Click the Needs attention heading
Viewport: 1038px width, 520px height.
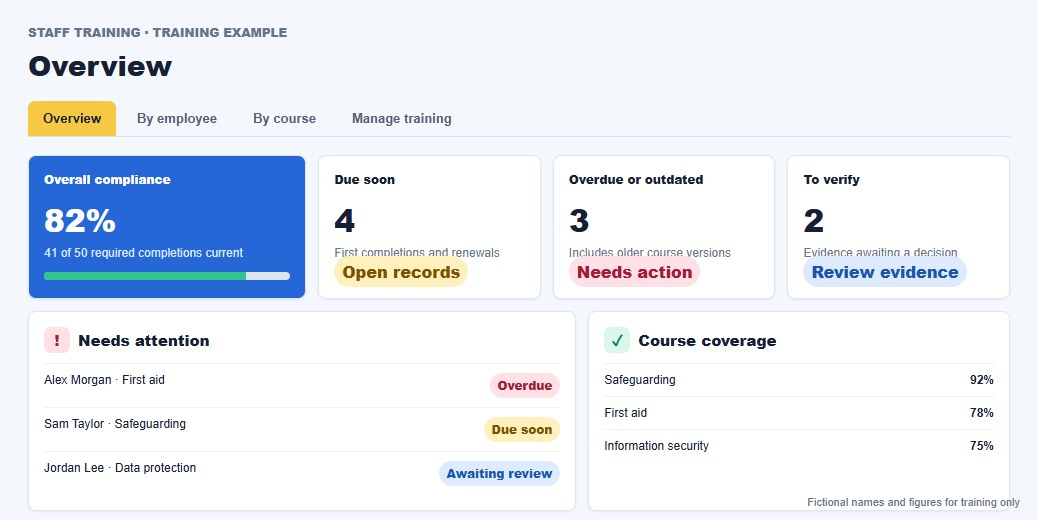144,341
